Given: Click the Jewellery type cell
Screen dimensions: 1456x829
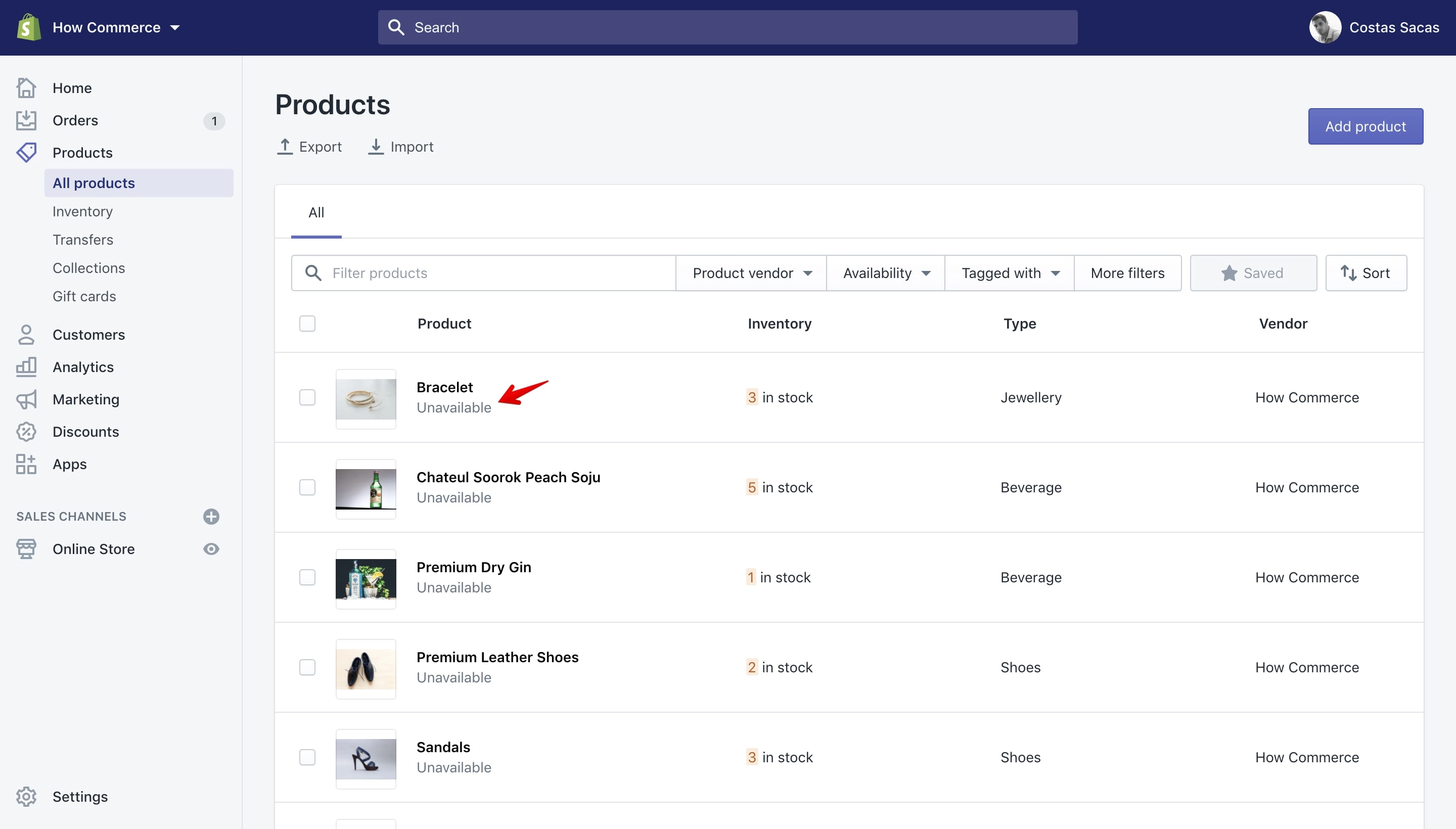Looking at the screenshot, I should (1031, 397).
